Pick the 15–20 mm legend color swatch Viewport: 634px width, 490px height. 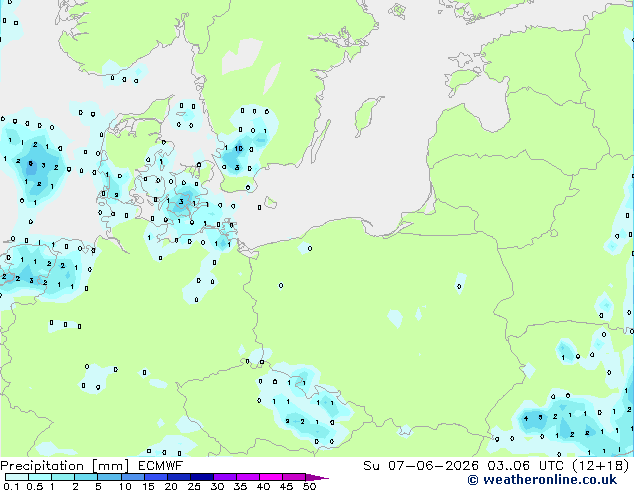pyautogui.click(x=155, y=477)
